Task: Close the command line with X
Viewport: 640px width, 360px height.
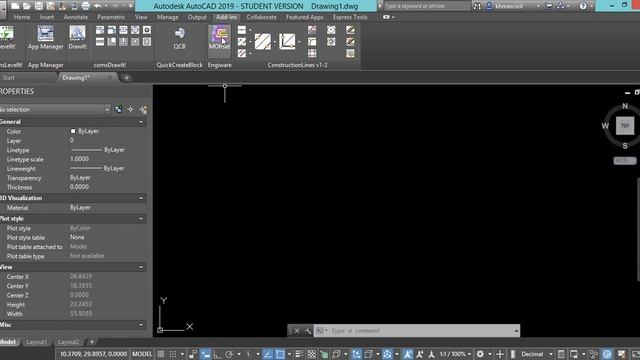Action: 297,331
